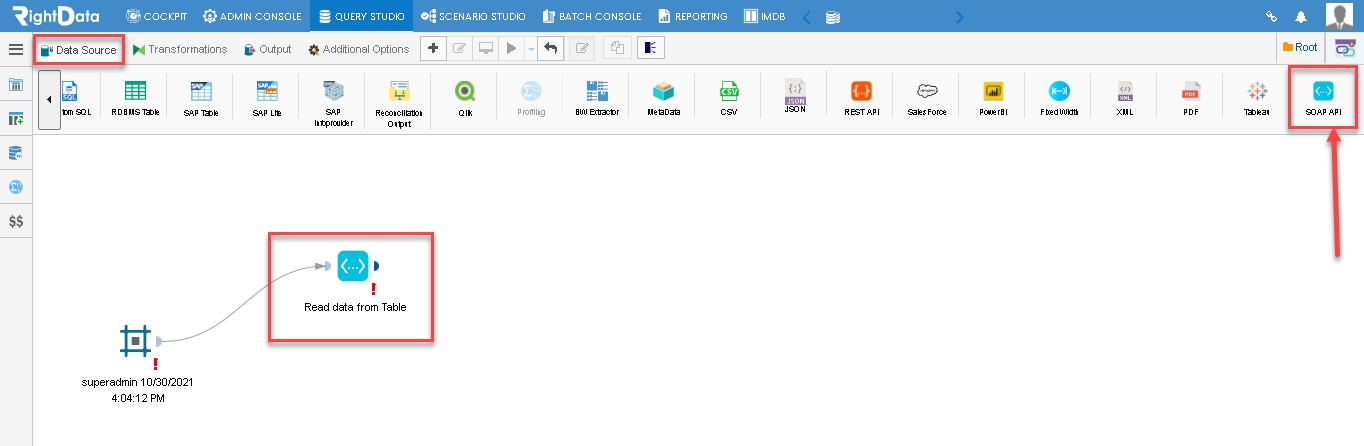Open the BATCH CONSOLE module
Image resolution: width=1364 pixels, height=446 pixels.
(591, 16)
